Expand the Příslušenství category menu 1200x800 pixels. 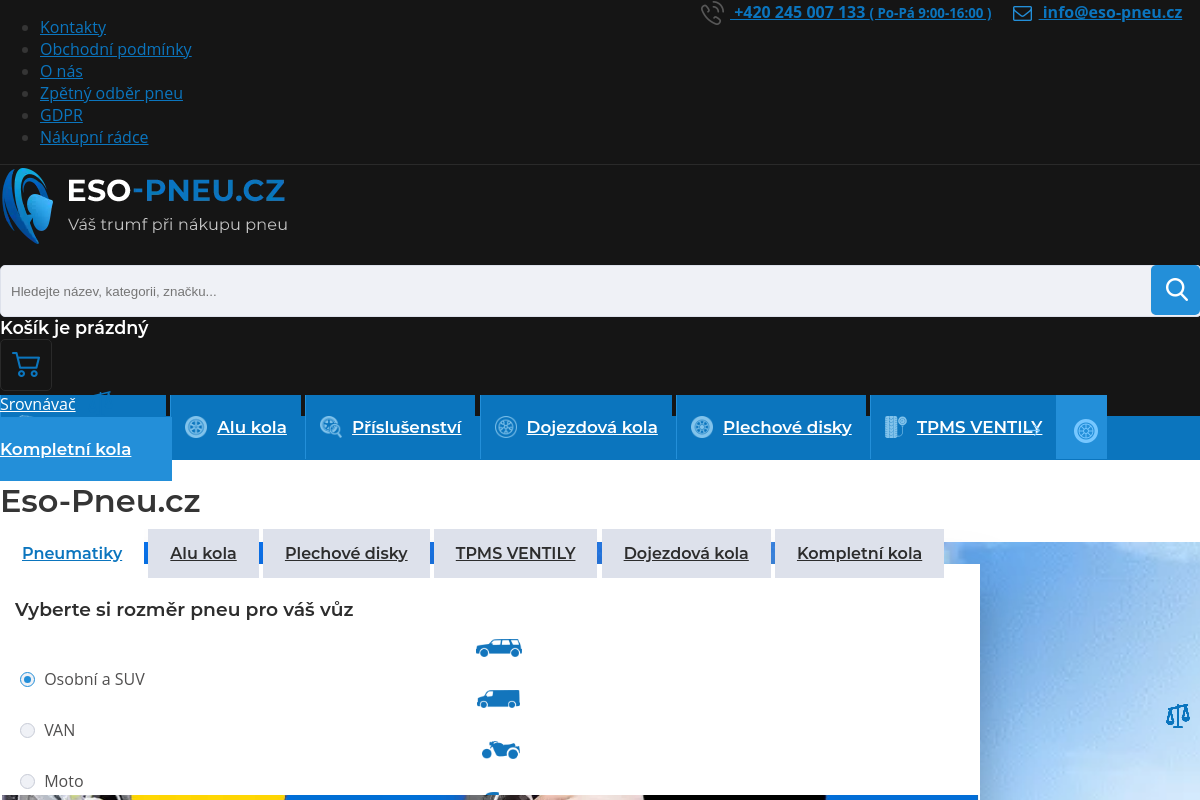click(406, 427)
